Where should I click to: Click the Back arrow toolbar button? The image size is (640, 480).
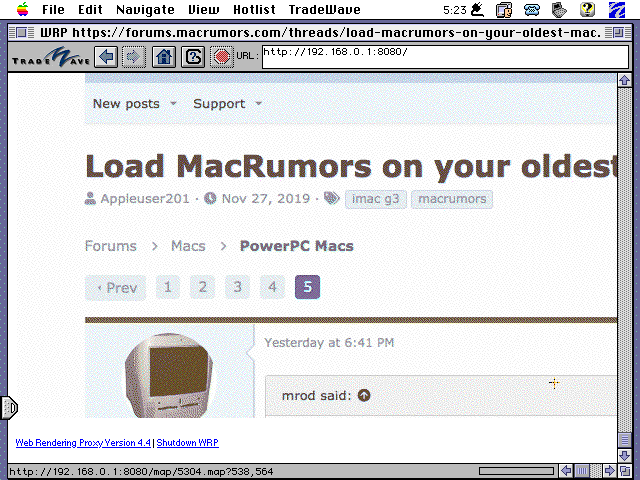coord(106,56)
